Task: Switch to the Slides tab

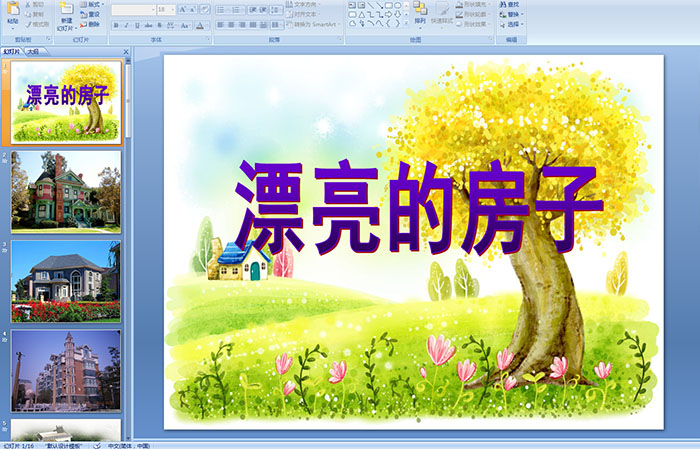Action: (x=11, y=51)
